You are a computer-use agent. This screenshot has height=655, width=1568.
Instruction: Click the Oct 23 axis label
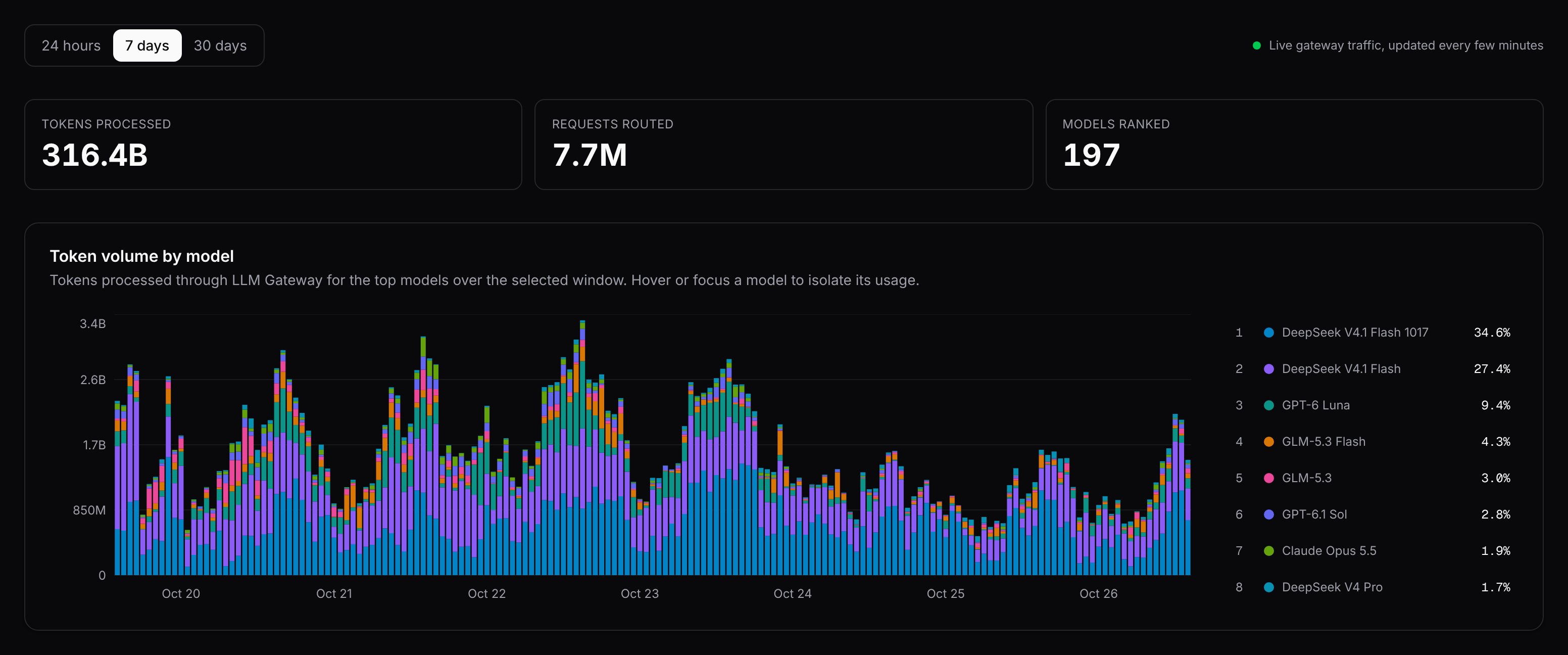point(639,594)
